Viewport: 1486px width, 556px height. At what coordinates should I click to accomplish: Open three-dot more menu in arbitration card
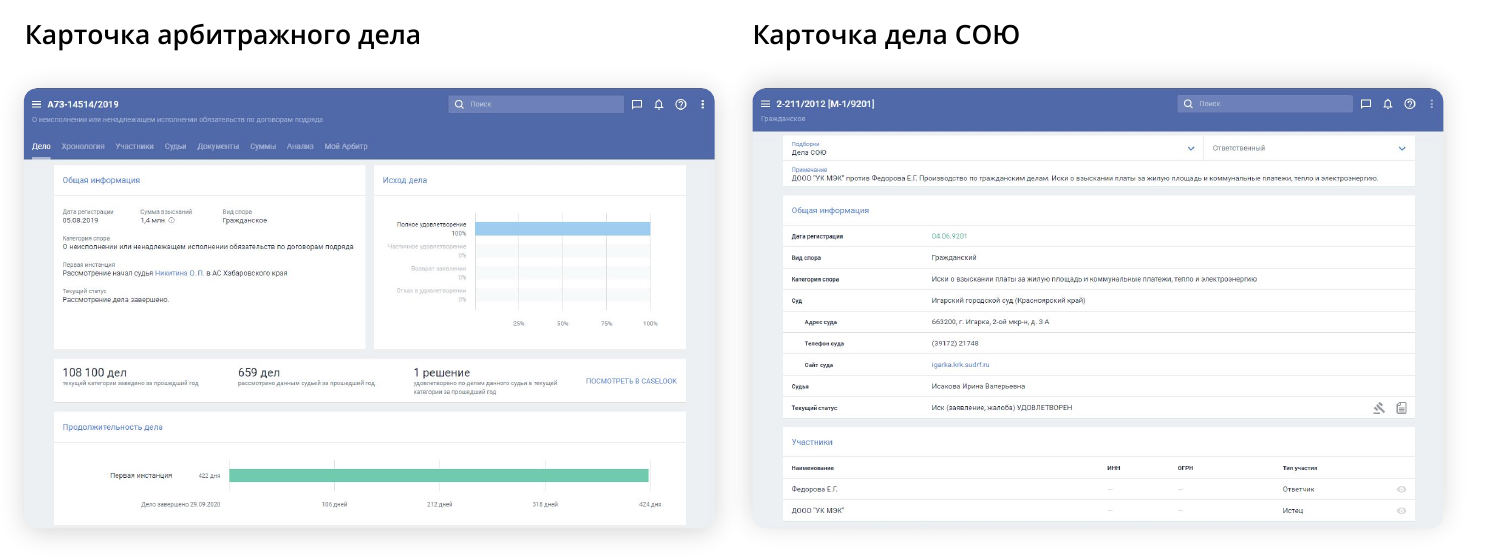coord(703,104)
